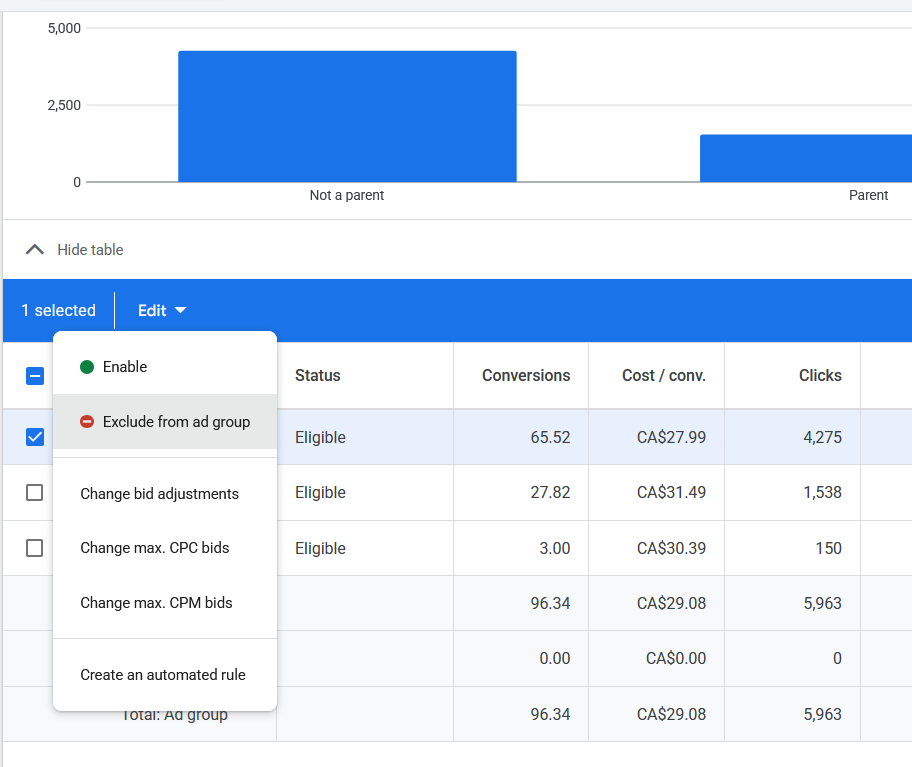Sort by the Conversions column header

tap(526, 376)
